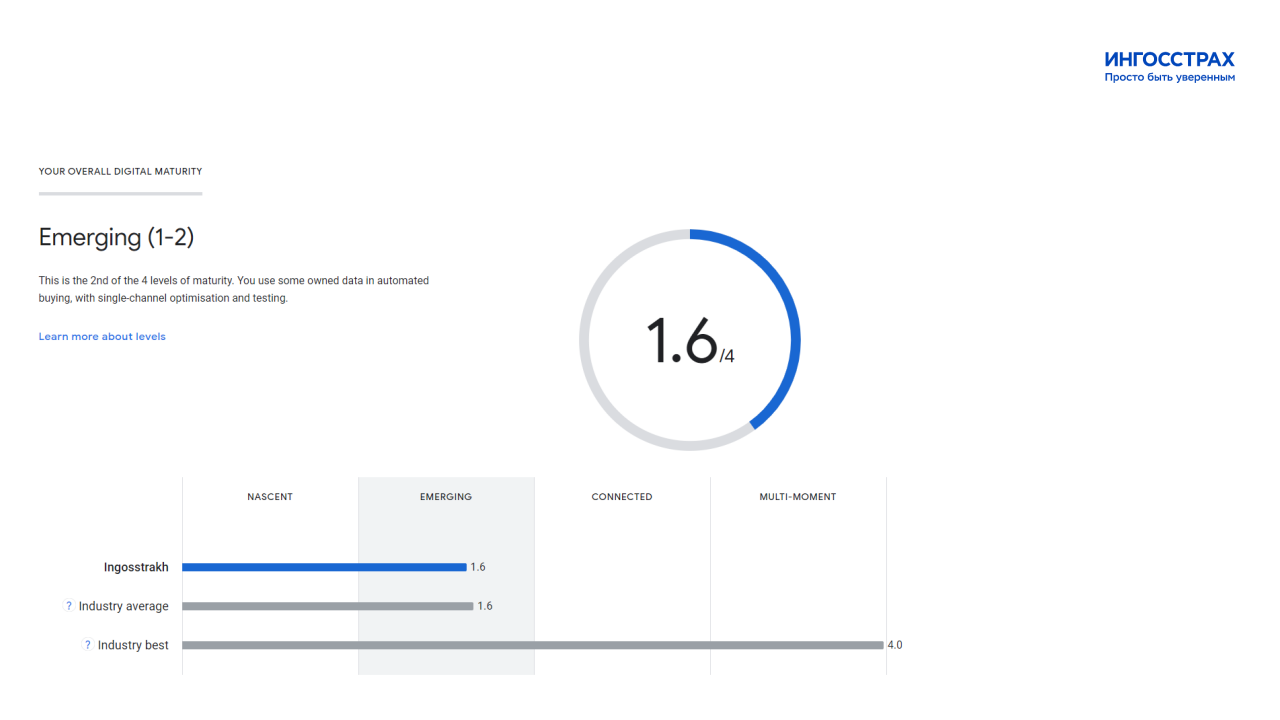This screenshot has height=720, width=1280.
Task: Click the help icon beside Industry best
Action: (x=88, y=645)
